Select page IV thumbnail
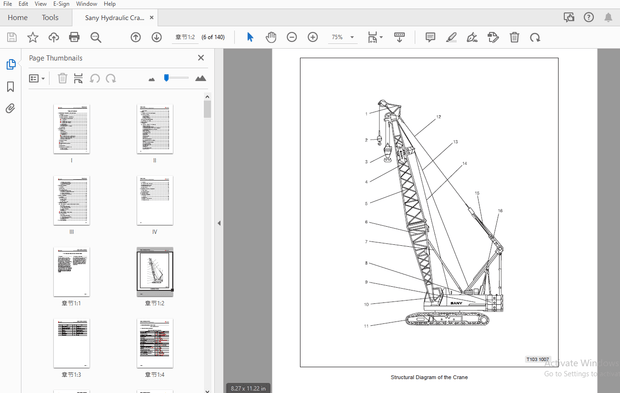The height and width of the screenshot is (393, 620). pos(155,200)
